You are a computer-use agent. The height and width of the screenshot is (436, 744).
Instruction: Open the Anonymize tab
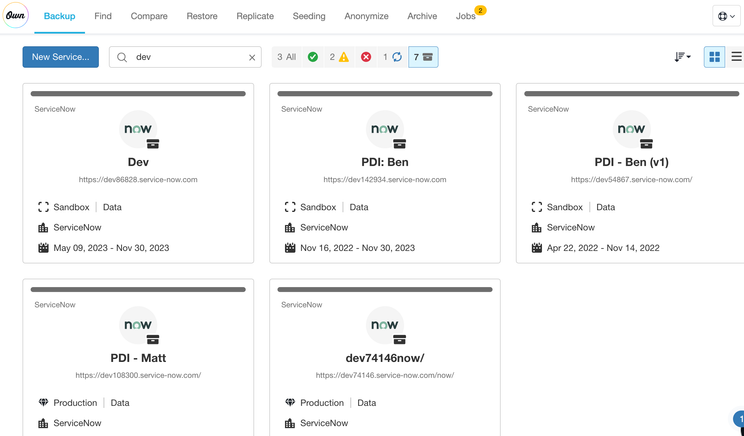pos(366,16)
